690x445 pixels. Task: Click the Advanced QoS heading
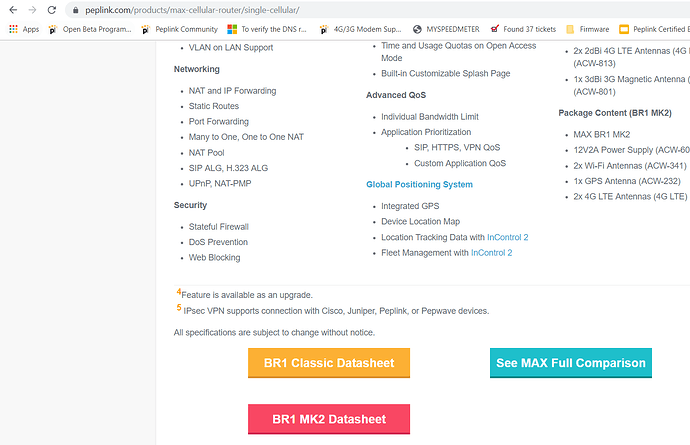(396, 95)
